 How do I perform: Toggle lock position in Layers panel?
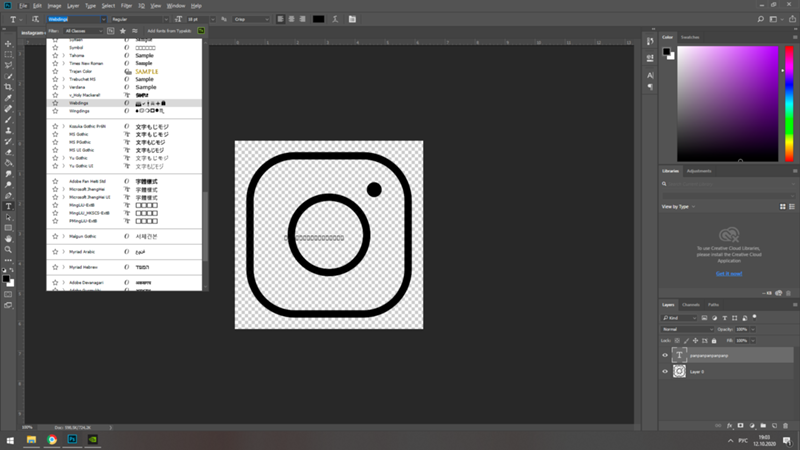coord(695,341)
